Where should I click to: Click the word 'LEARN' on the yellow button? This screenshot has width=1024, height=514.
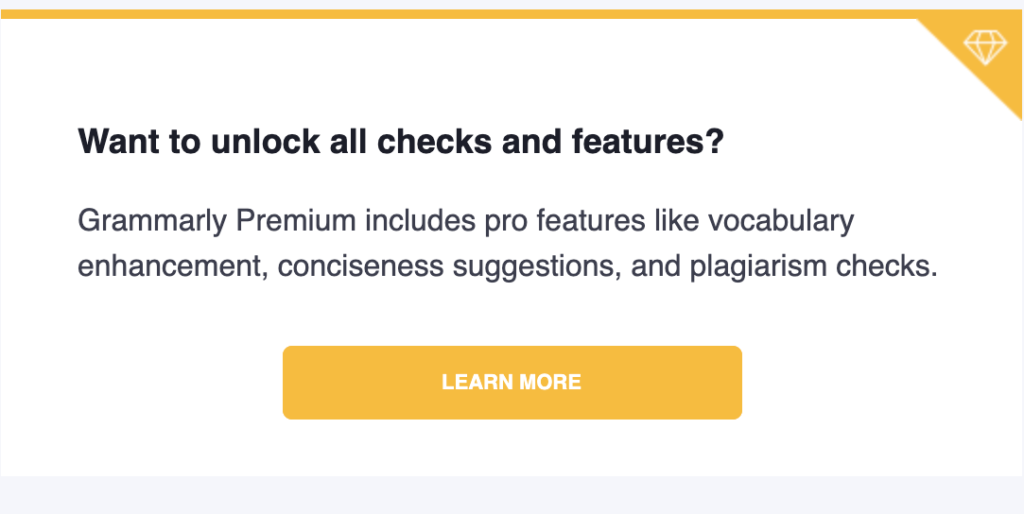point(473,382)
